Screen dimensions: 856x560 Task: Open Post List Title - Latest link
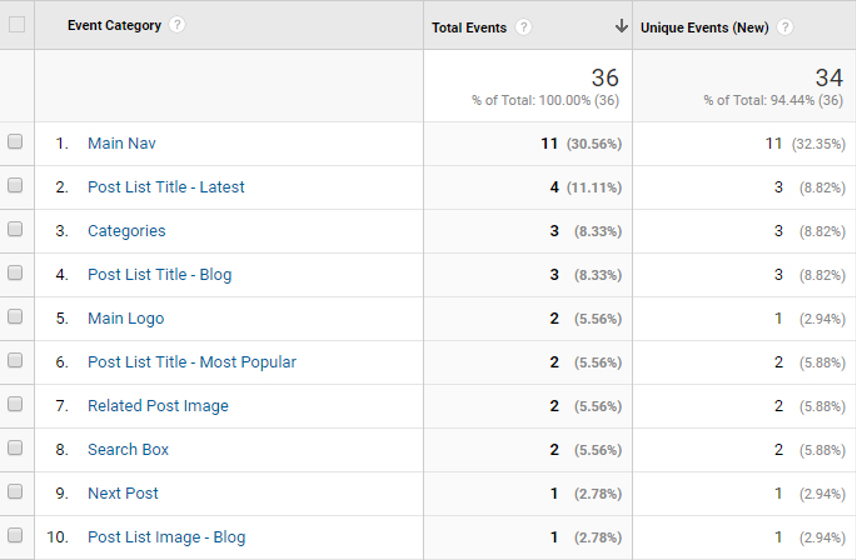(x=166, y=187)
